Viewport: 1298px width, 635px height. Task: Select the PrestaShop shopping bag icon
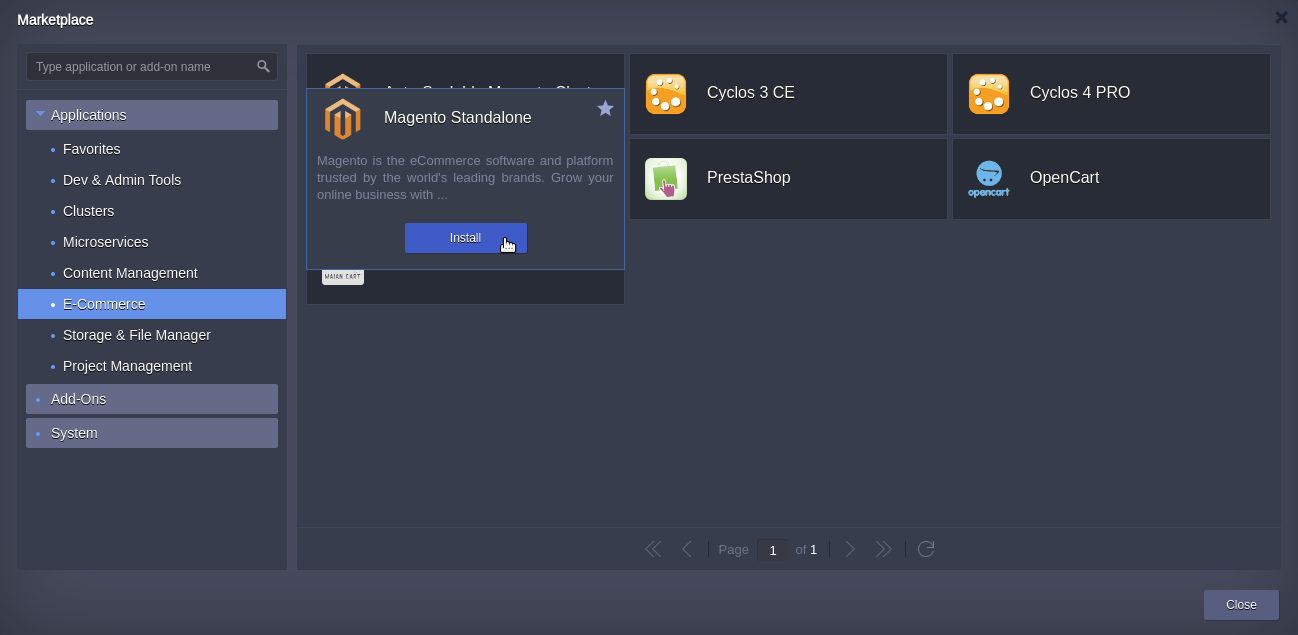(x=665, y=179)
